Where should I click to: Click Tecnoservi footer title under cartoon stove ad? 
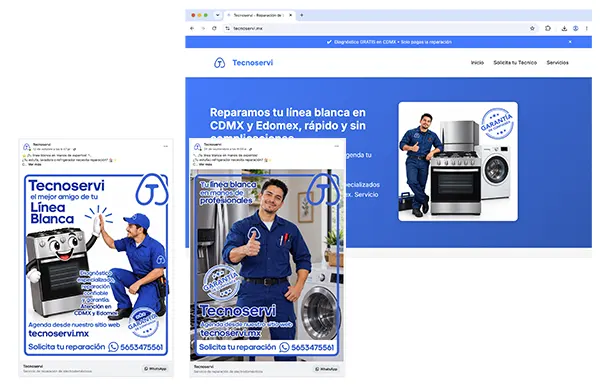coord(33,366)
